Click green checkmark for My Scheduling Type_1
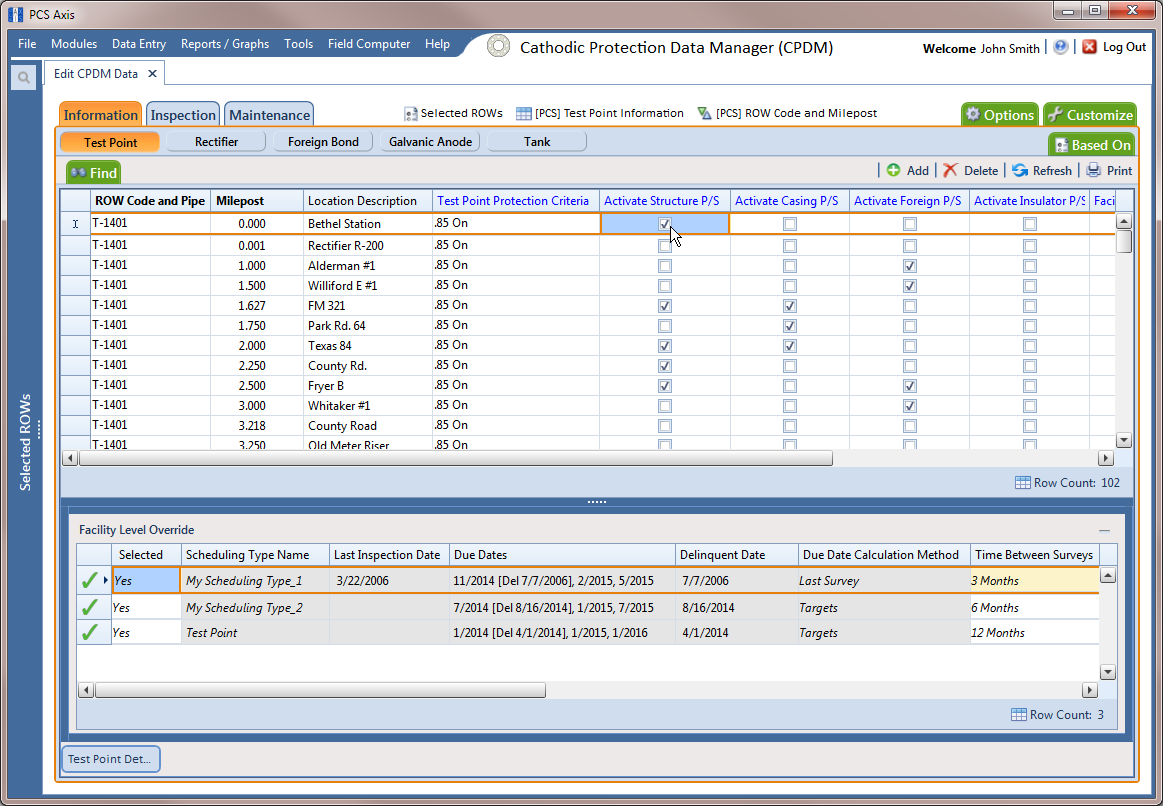1163x806 pixels. pos(90,581)
